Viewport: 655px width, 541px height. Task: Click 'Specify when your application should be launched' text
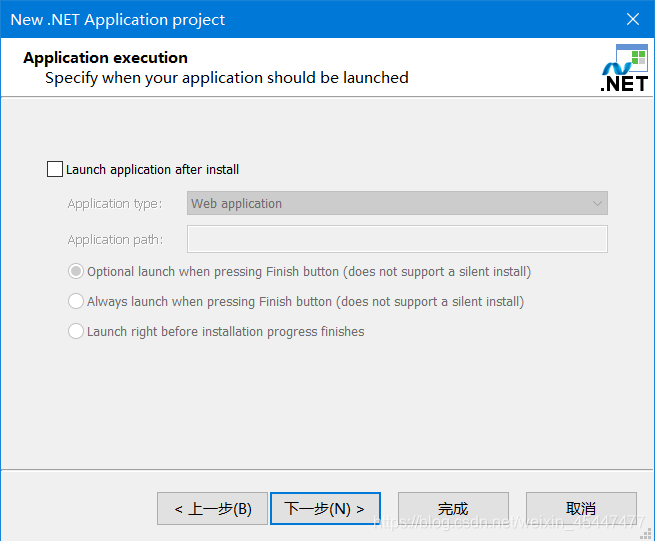coord(227,78)
